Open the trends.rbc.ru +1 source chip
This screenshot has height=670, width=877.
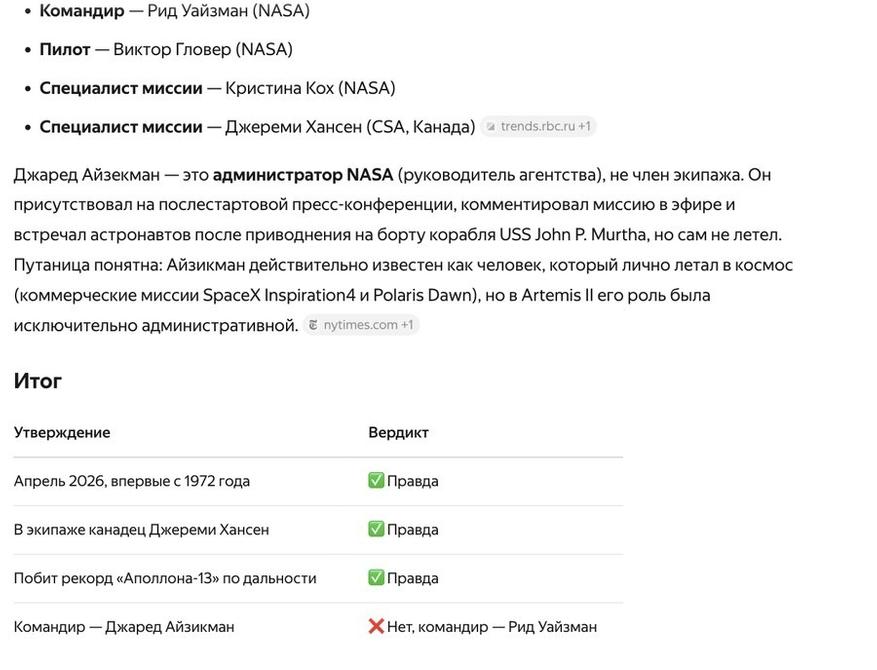click(x=539, y=126)
